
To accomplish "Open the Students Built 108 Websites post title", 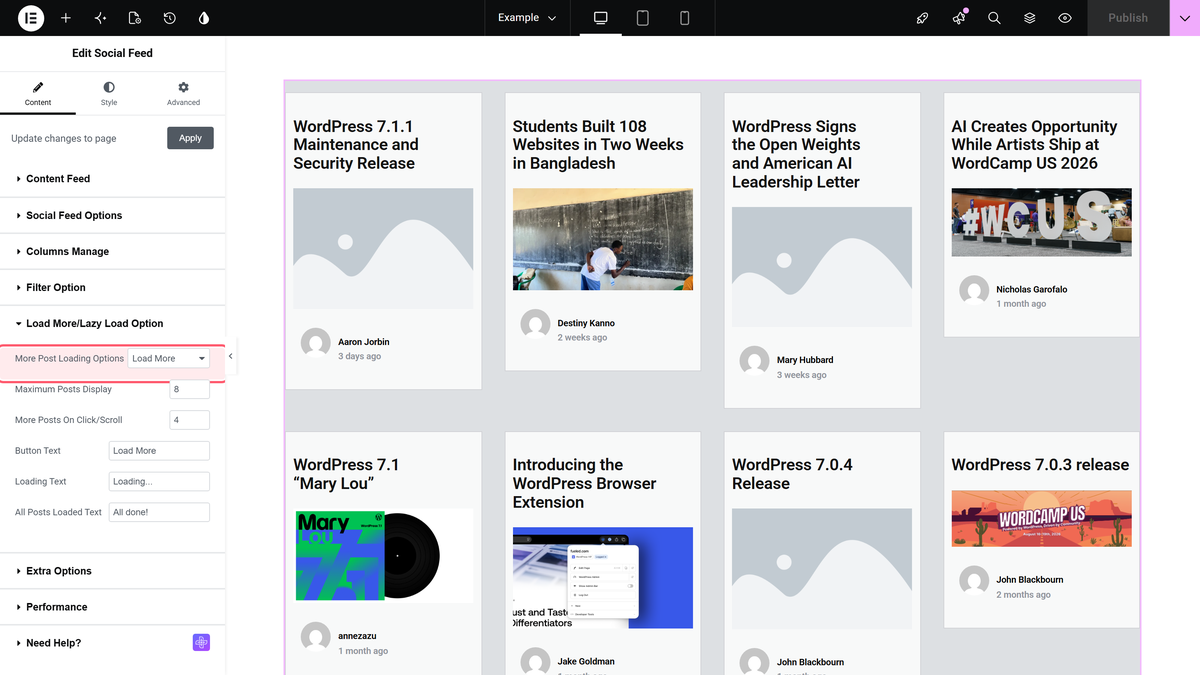I will pyautogui.click(x=598, y=145).
